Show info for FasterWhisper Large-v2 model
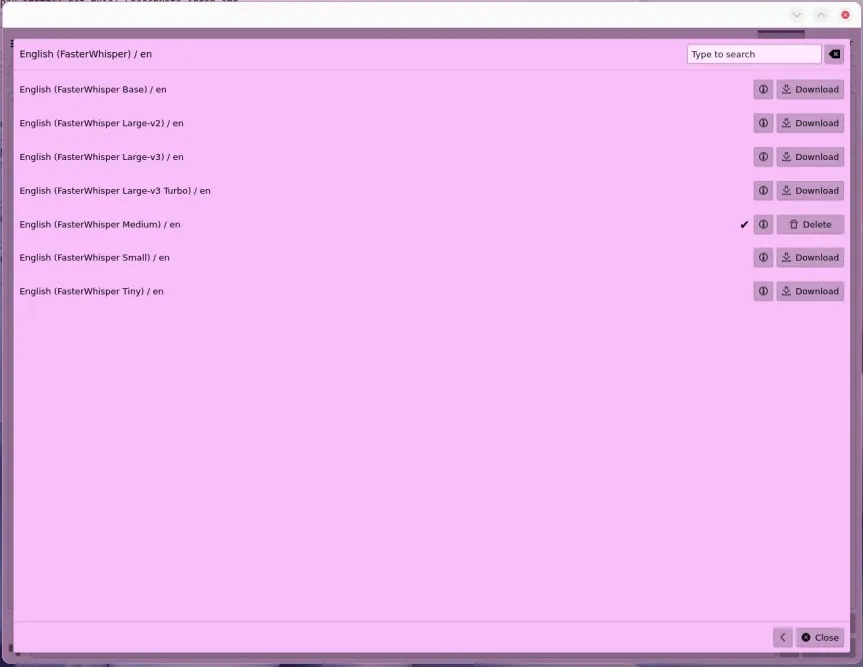Viewport: 863px width, 667px height. (763, 123)
